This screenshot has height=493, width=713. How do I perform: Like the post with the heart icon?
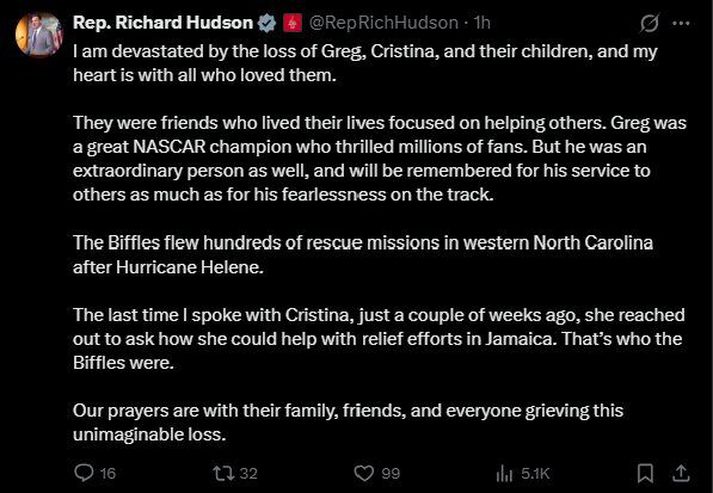[364, 472]
